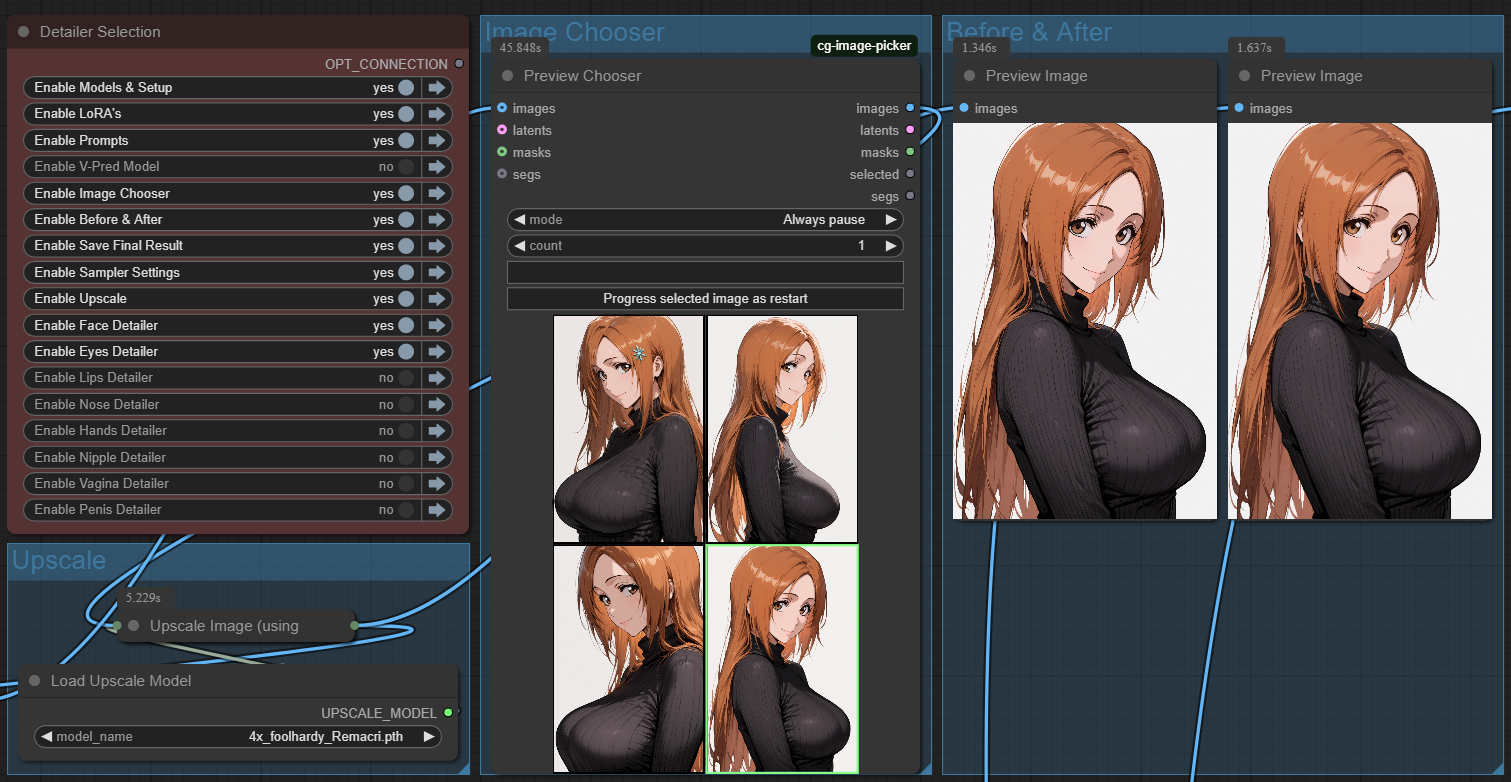Click right arrow of mode selector
Screen dimensions: 1511x782
(x=890, y=220)
